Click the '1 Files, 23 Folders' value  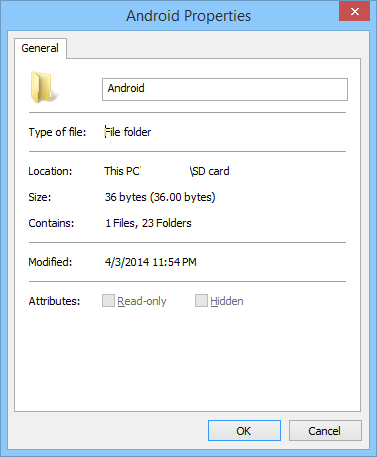(x=148, y=223)
